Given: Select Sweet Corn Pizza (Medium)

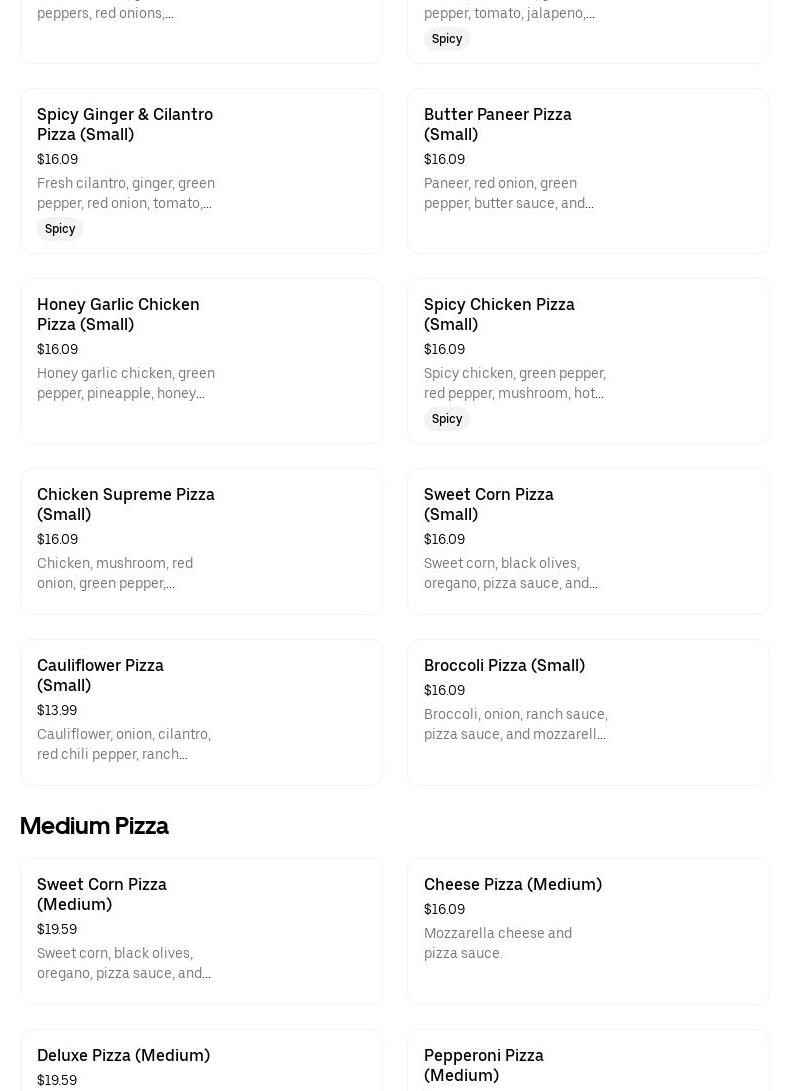Looking at the screenshot, I should coord(102,894).
